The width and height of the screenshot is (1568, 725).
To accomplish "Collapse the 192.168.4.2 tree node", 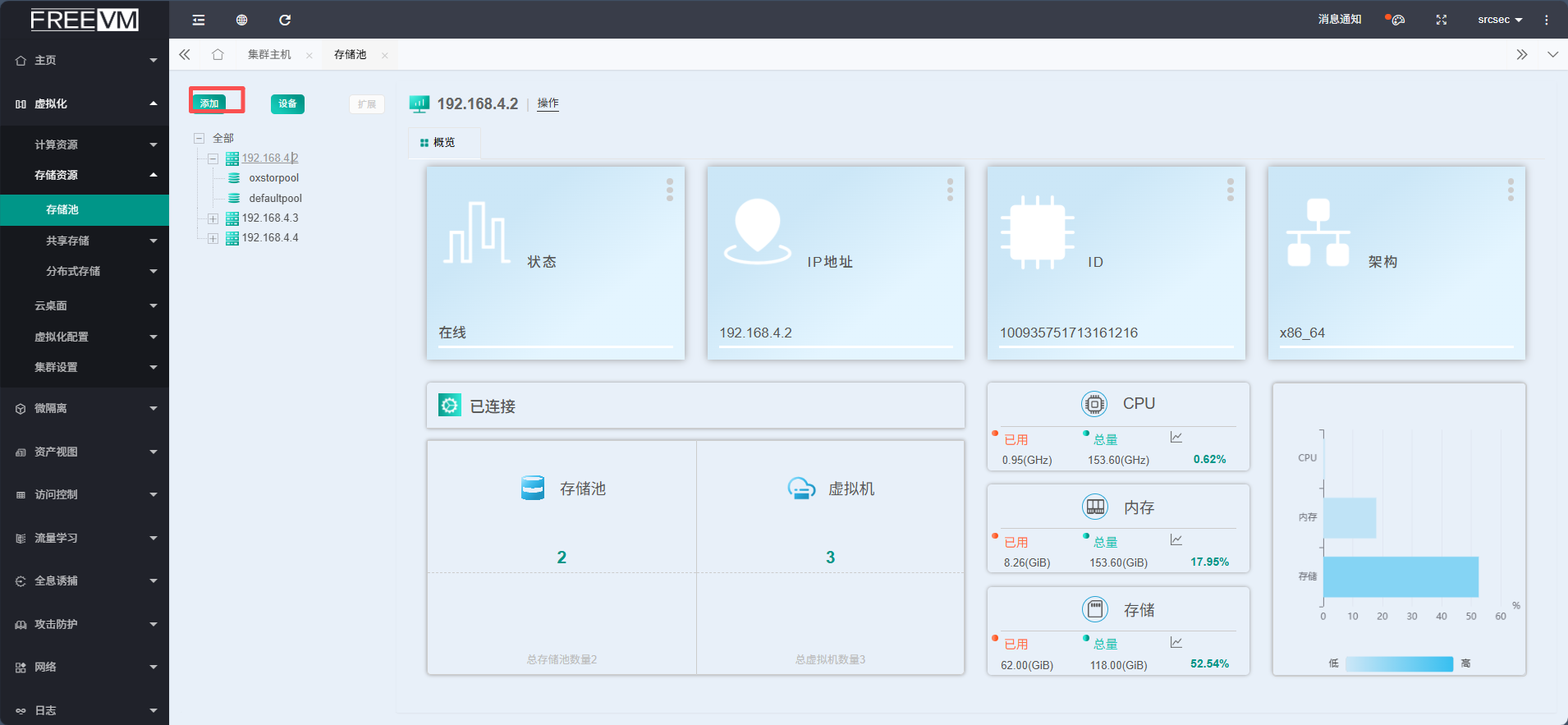I will click(x=213, y=158).
